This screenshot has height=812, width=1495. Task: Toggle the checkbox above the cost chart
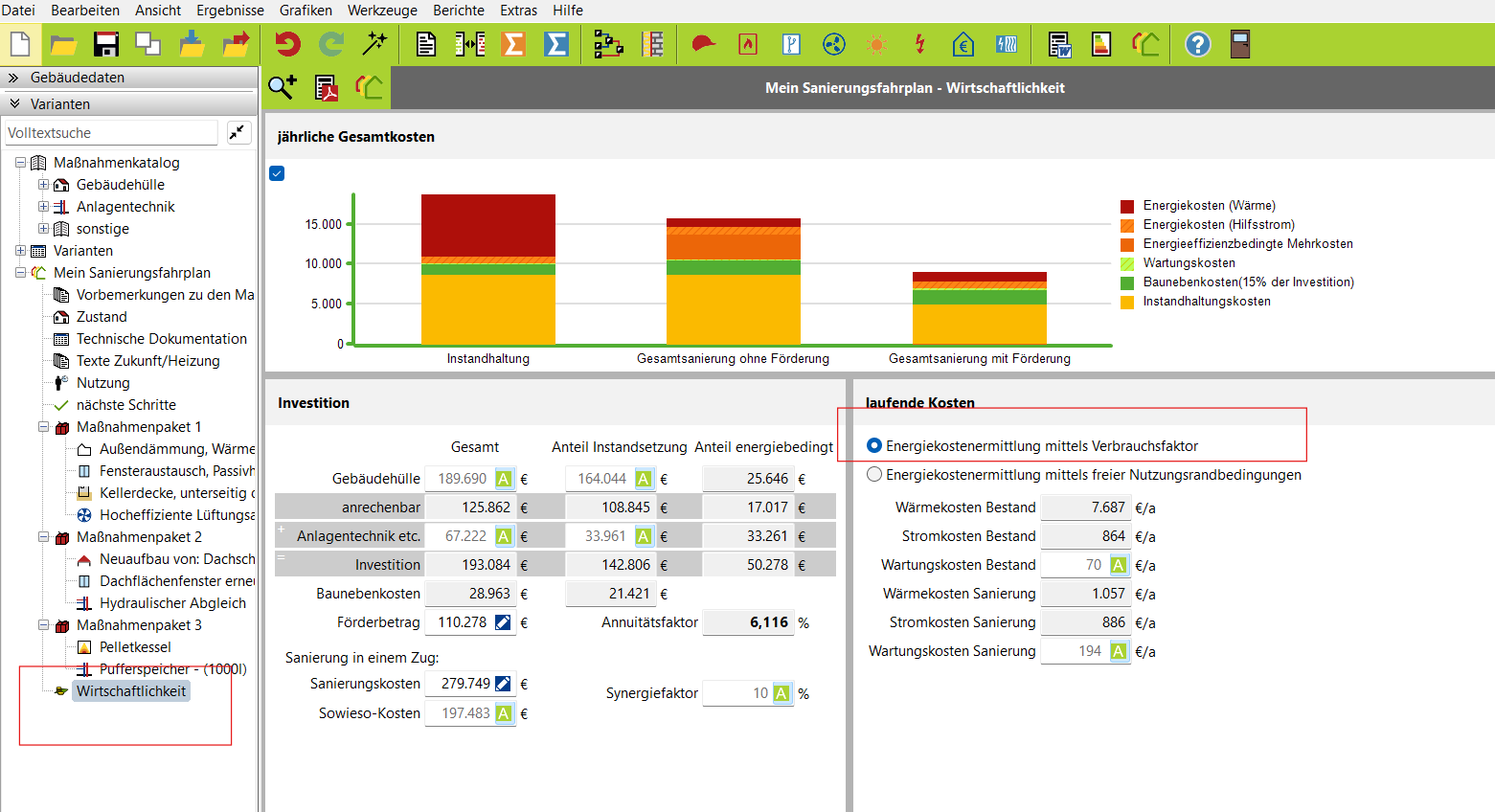coord(277,173)
